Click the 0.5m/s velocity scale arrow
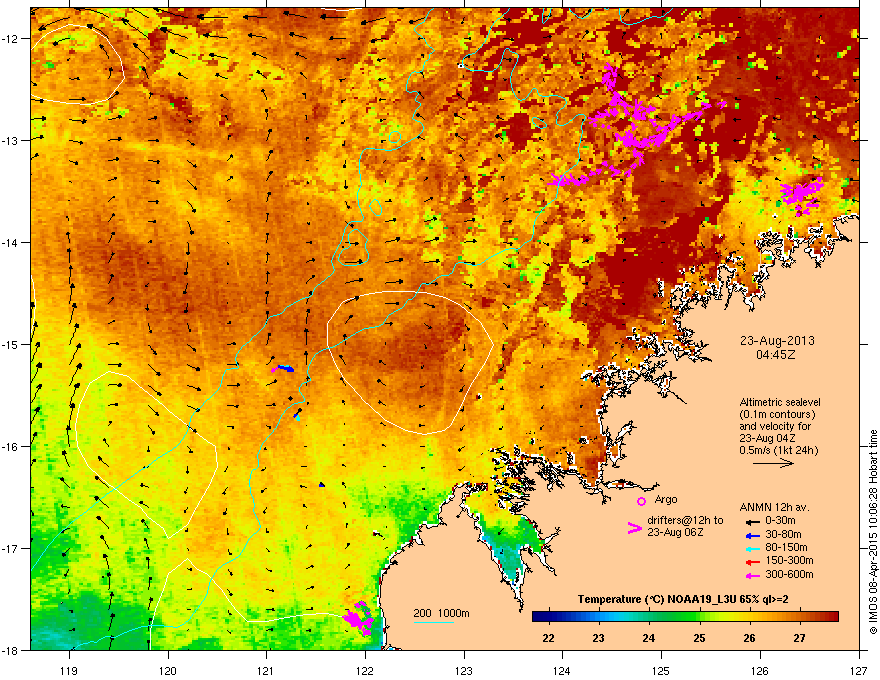This screenshot has height=680, width=880. (x=773, y=463)
